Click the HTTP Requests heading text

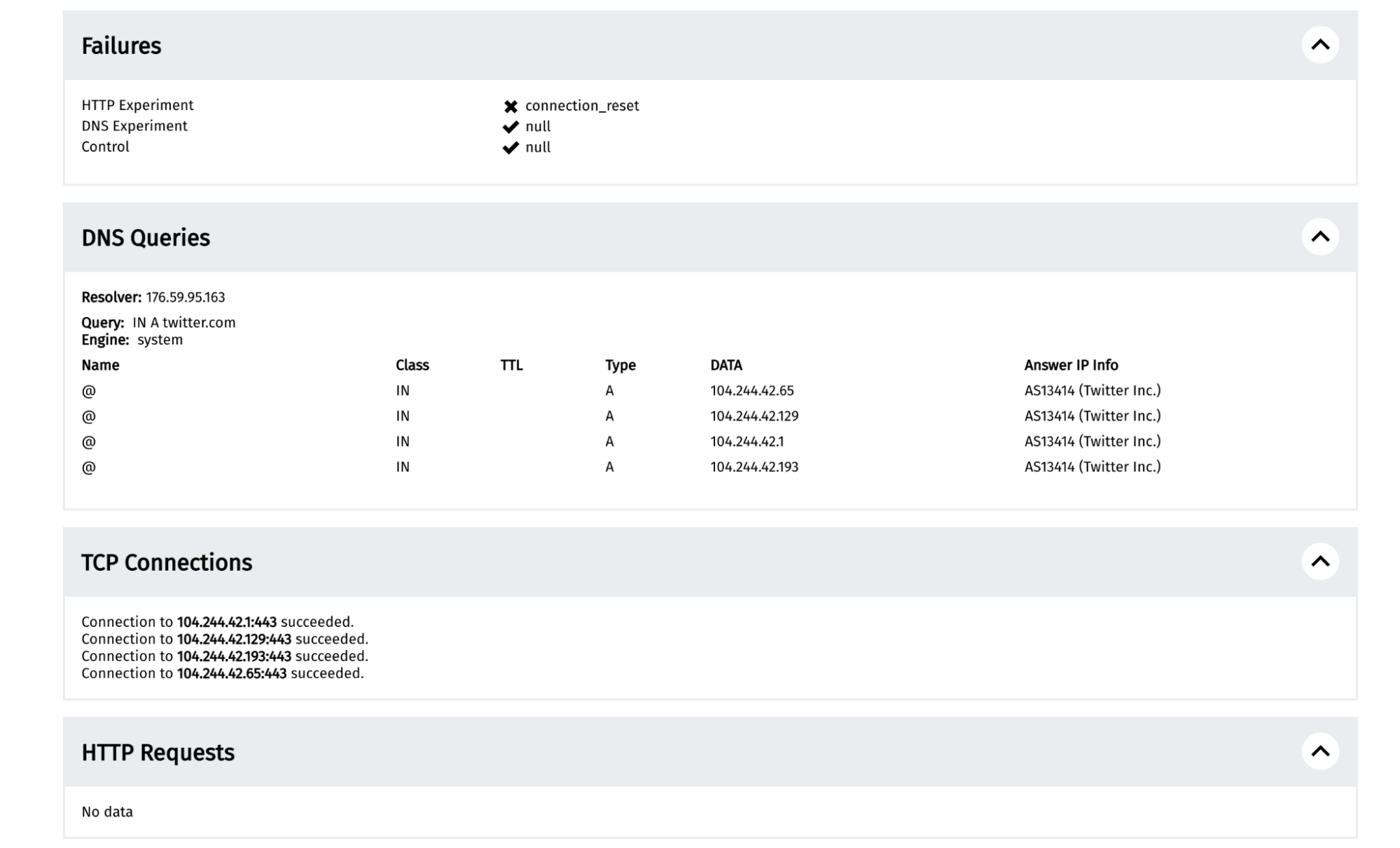click(158, 753)
